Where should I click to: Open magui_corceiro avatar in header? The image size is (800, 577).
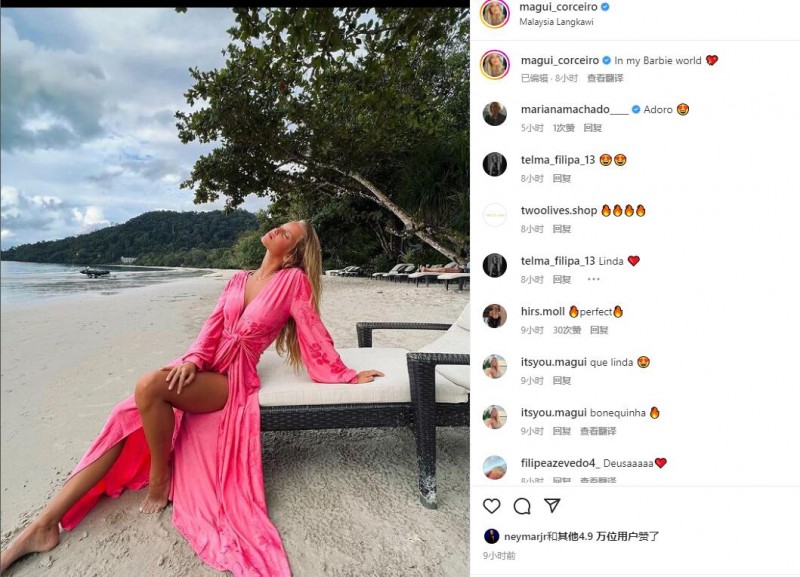495,13
